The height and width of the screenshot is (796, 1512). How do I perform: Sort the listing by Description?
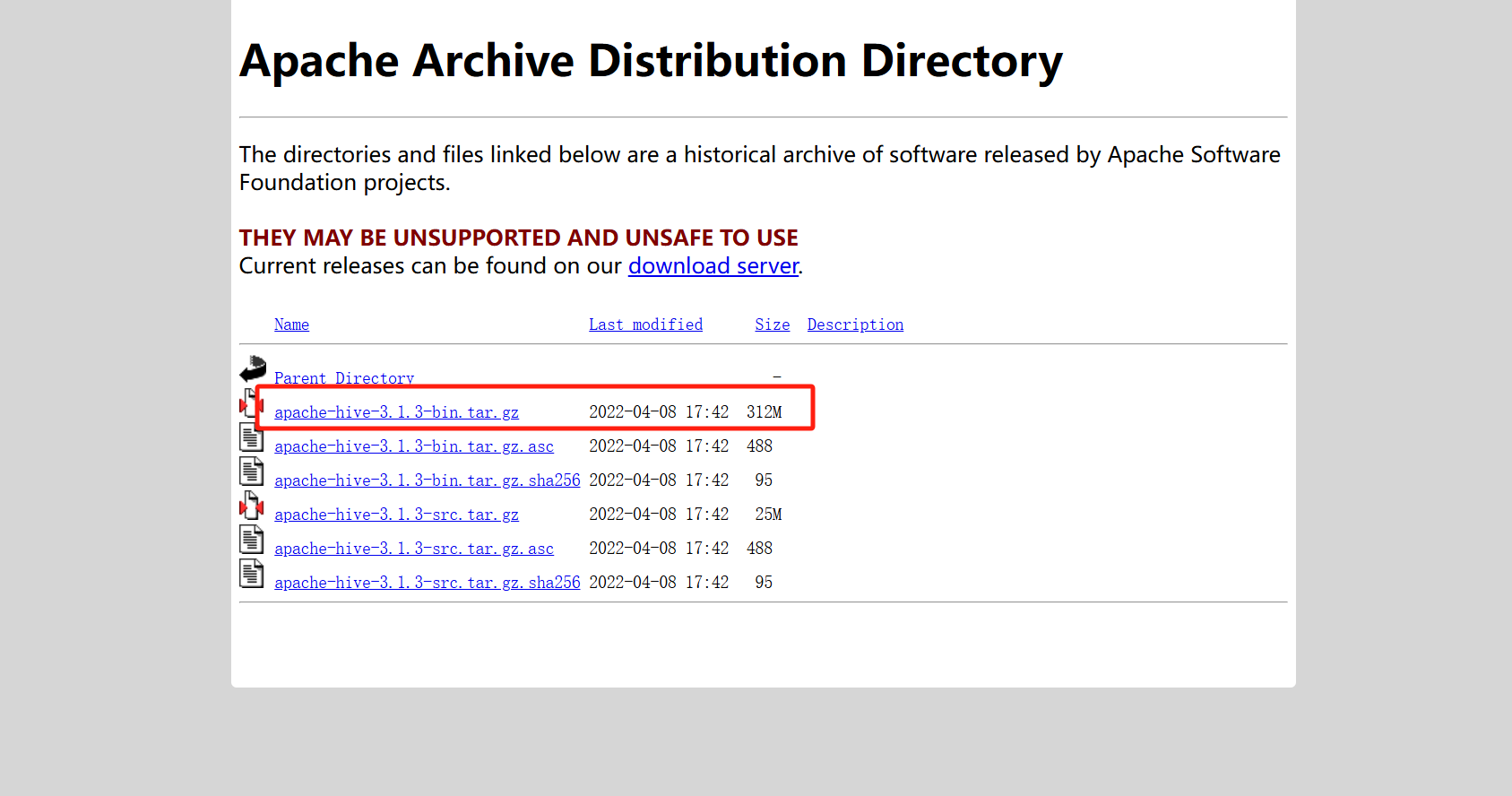[855, 324]
